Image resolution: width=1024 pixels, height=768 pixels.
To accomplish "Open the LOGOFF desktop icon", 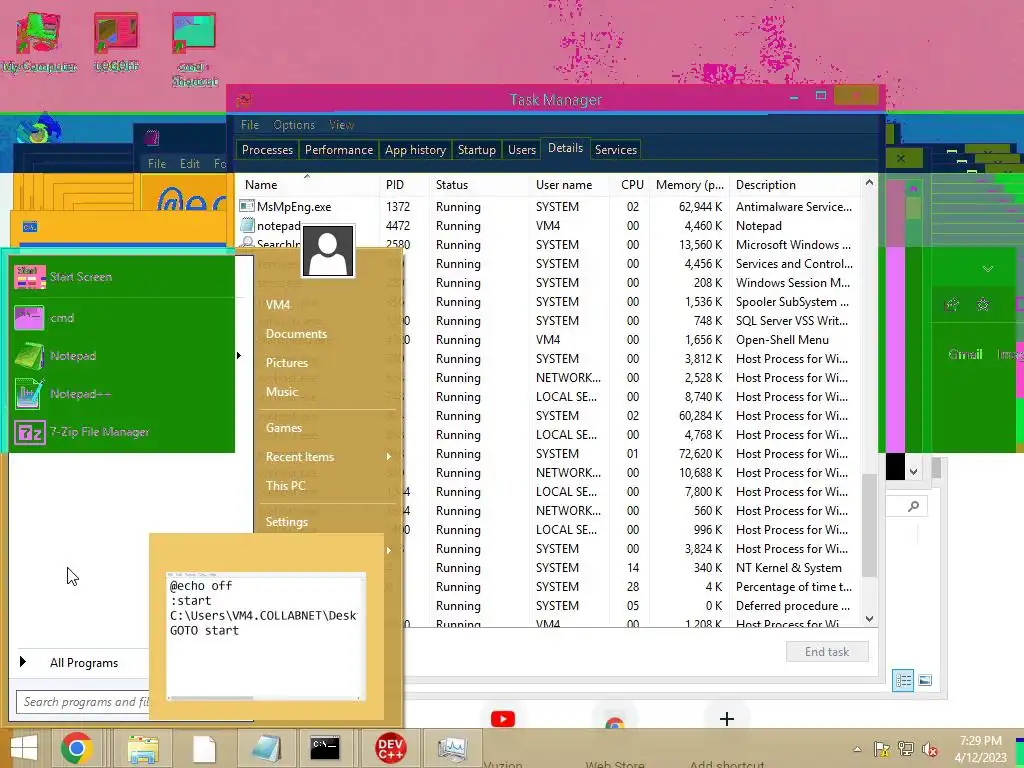I will (116, 42).
